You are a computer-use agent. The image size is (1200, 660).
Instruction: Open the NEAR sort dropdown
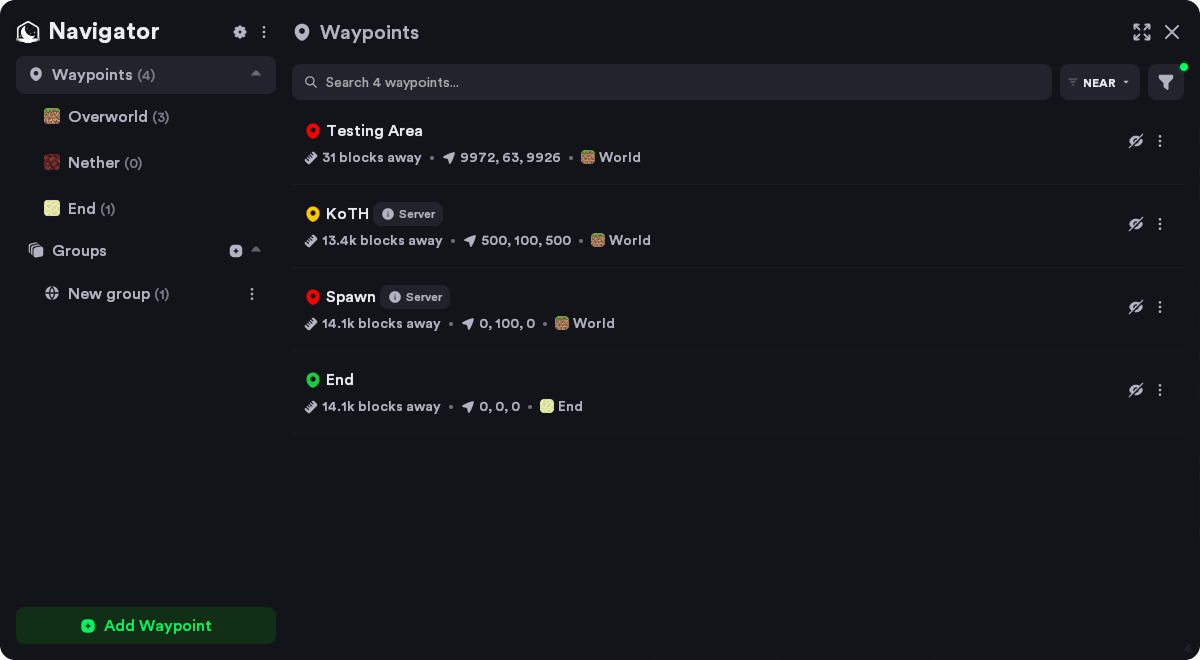click(x=1099, y=82)
